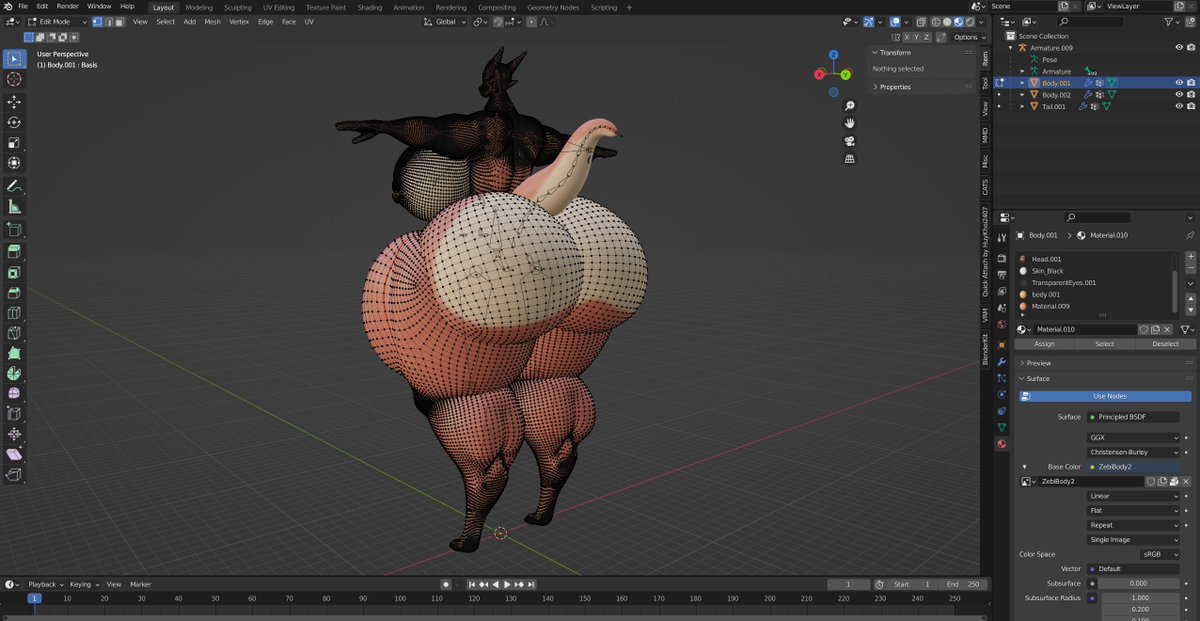Click the pan hand viewport gizmo
Image resolution: width=1200 pixels, height=621 pixels.
849,123
